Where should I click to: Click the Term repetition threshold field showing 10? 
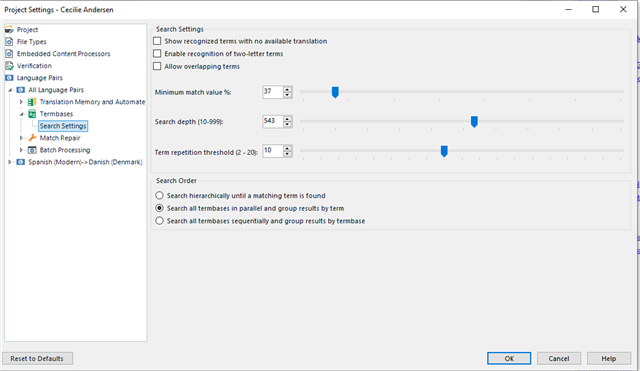tap(273, 151)
